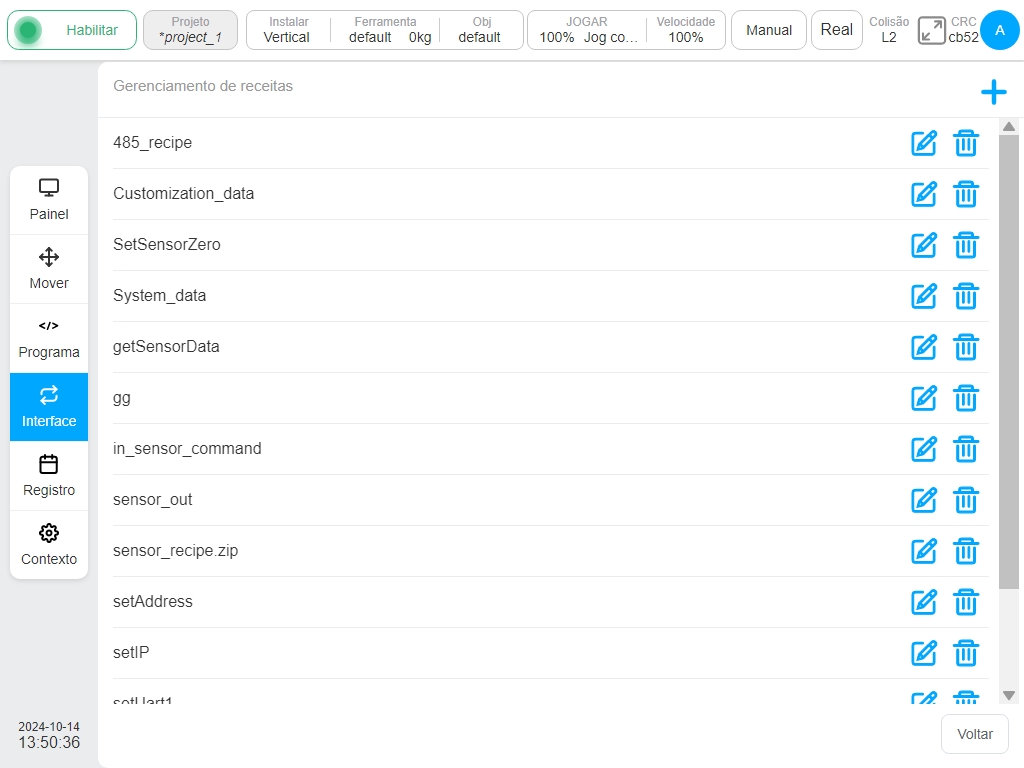1024x768 pixels.
Task: Add a new recipe with plus icon
Action: click(x=993, y=92)
